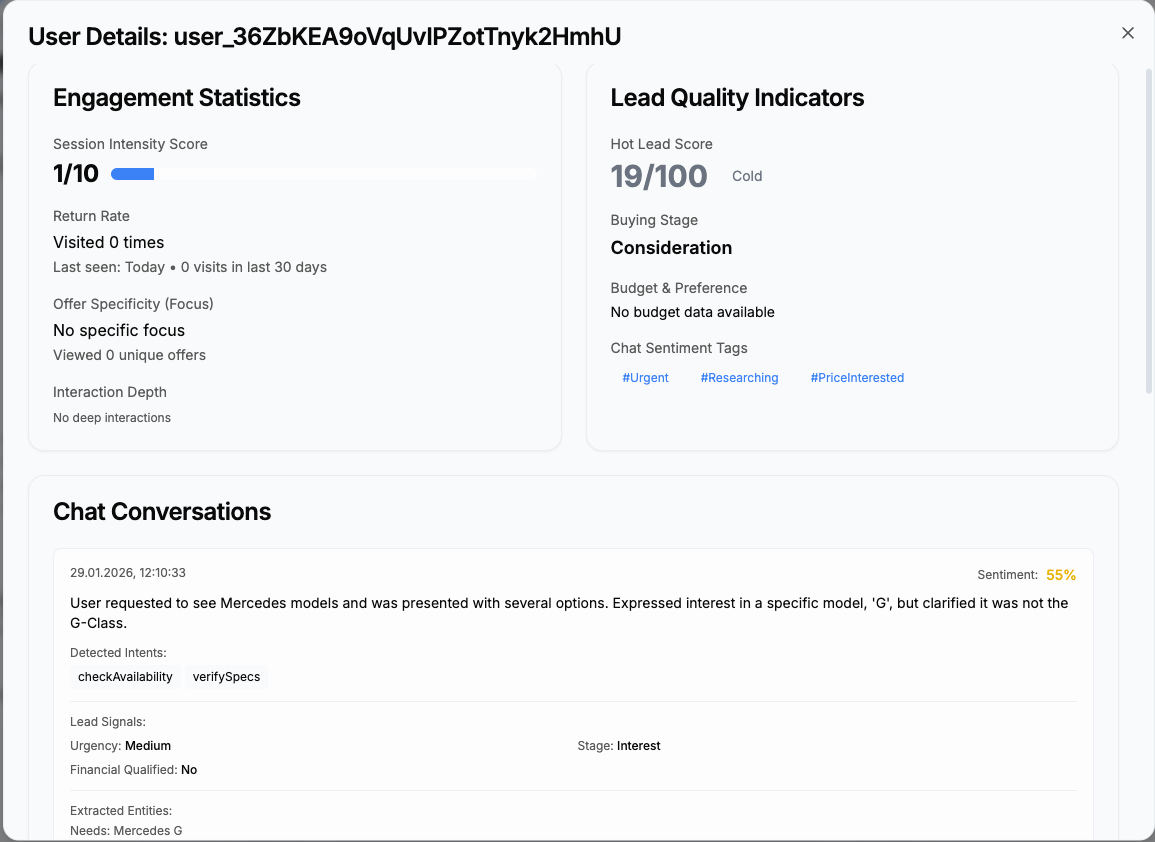The image size is (1155, 842).
Task: Click the Stage Interest lead signal
Action: pyautogui.click(x=619, y=746)
